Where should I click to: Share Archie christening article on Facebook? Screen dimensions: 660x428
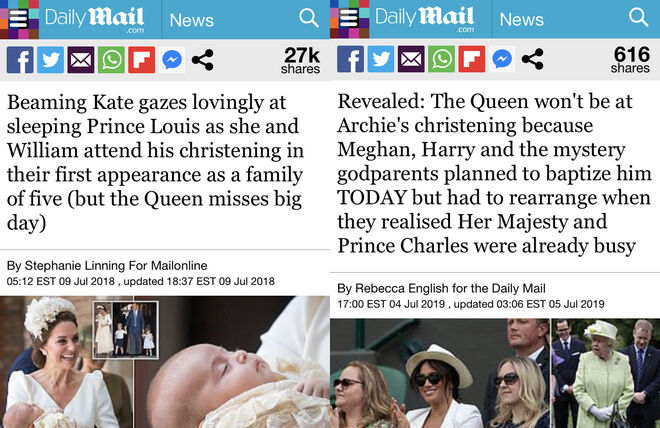click(x=351, y=59)
